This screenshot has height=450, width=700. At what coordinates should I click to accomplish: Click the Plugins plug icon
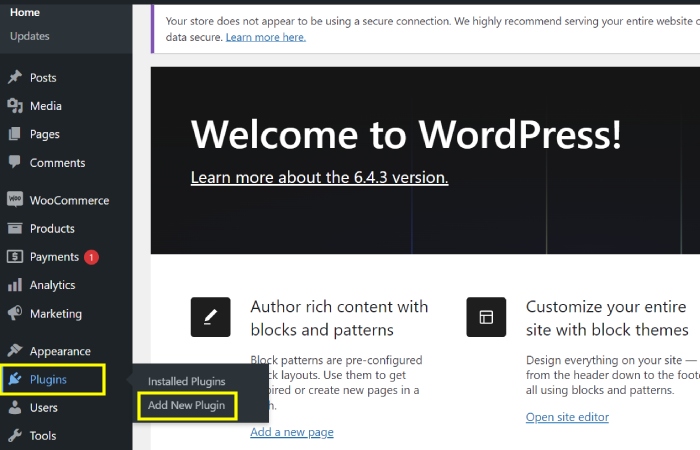15,379
